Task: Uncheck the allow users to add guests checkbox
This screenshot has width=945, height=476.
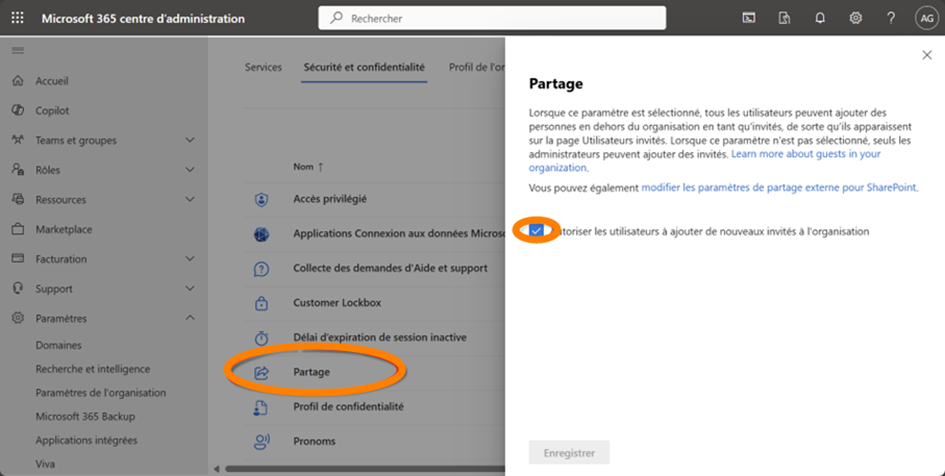Action: 537,231
